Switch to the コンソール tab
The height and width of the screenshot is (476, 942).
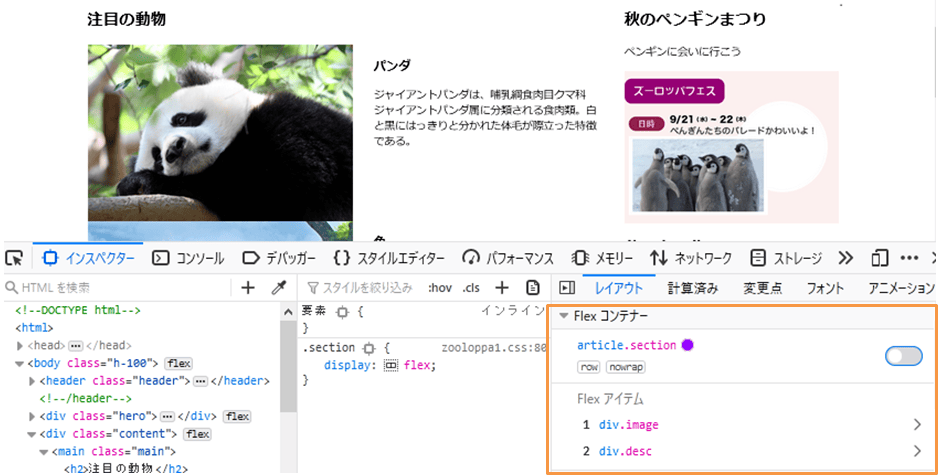point(188,258)
